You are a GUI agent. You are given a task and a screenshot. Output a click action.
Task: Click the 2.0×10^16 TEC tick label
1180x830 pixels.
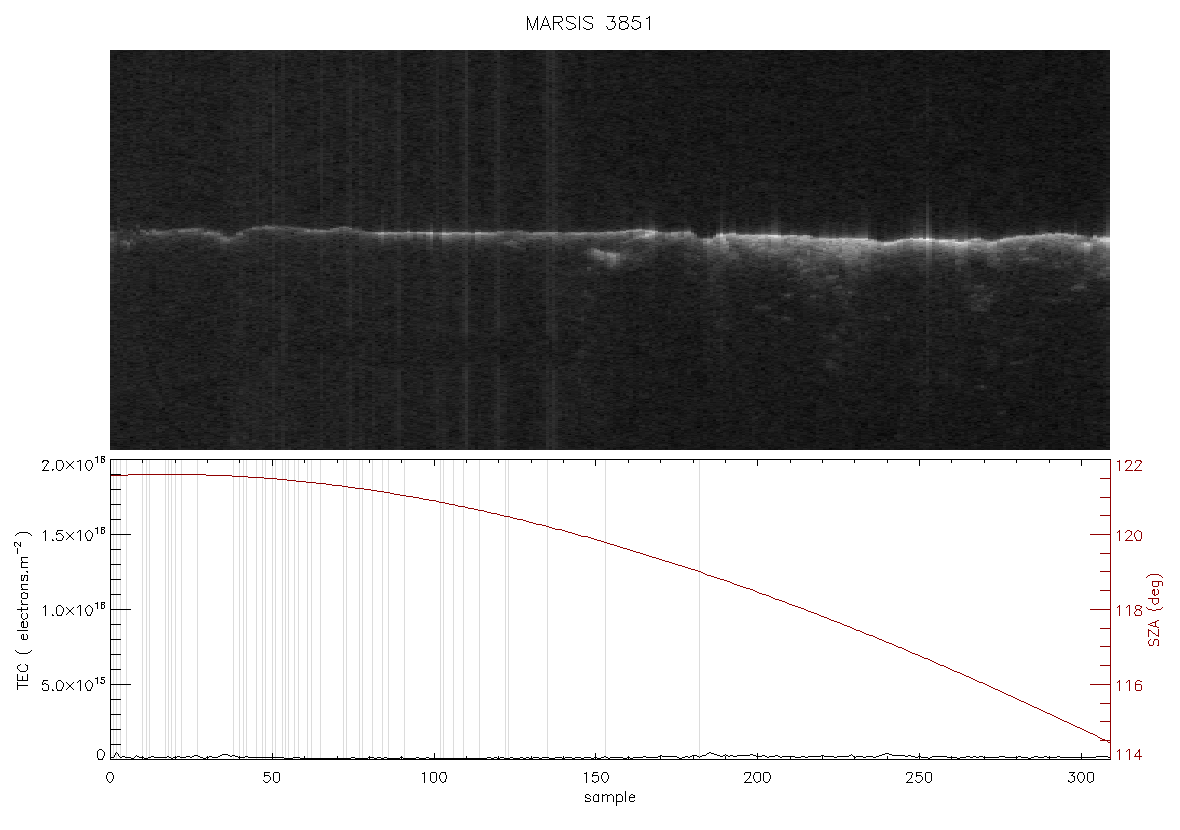pos(73,464)
